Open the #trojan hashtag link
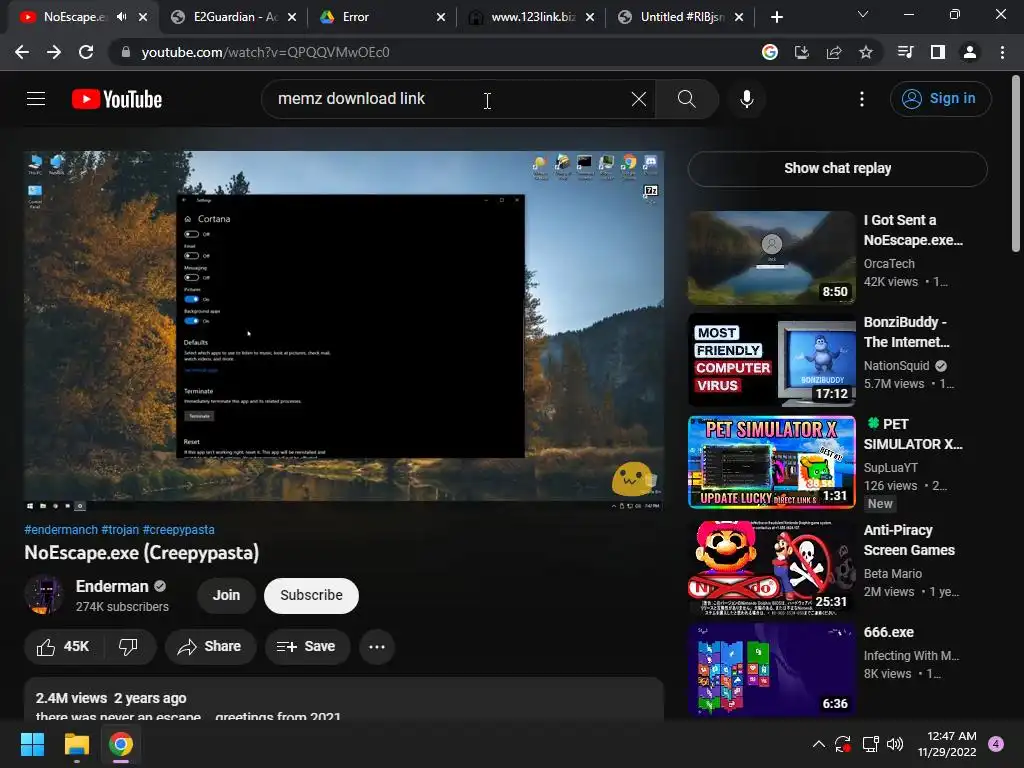1024x768 pixels. click(x=120, y=530)
